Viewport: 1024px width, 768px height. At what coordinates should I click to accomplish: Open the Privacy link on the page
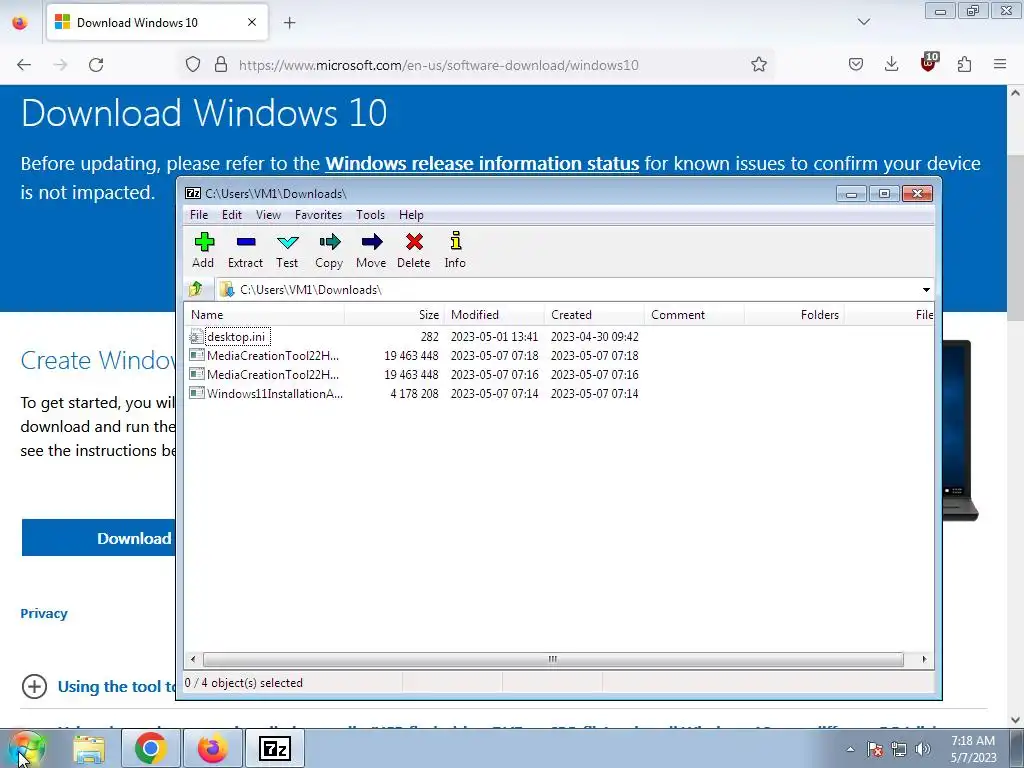(44, 613)
